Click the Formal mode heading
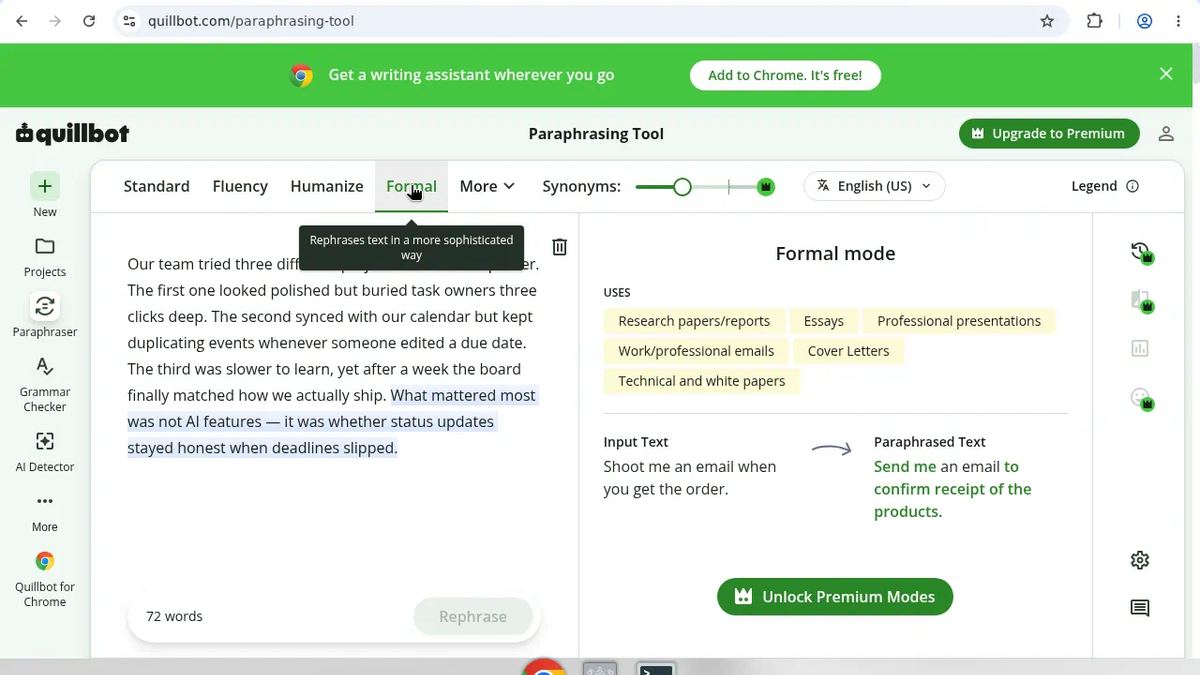 835,254
